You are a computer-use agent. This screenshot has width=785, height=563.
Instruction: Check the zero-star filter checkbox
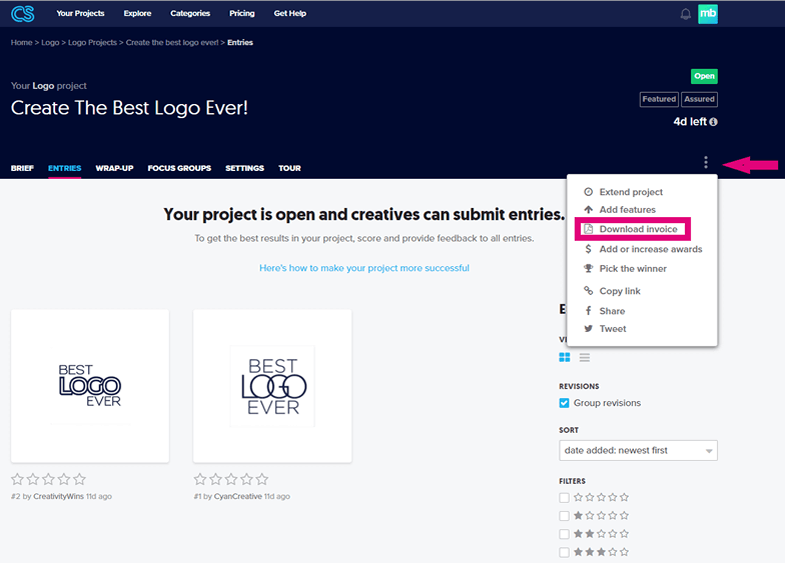pyautogui.click(x=564, y=497)
